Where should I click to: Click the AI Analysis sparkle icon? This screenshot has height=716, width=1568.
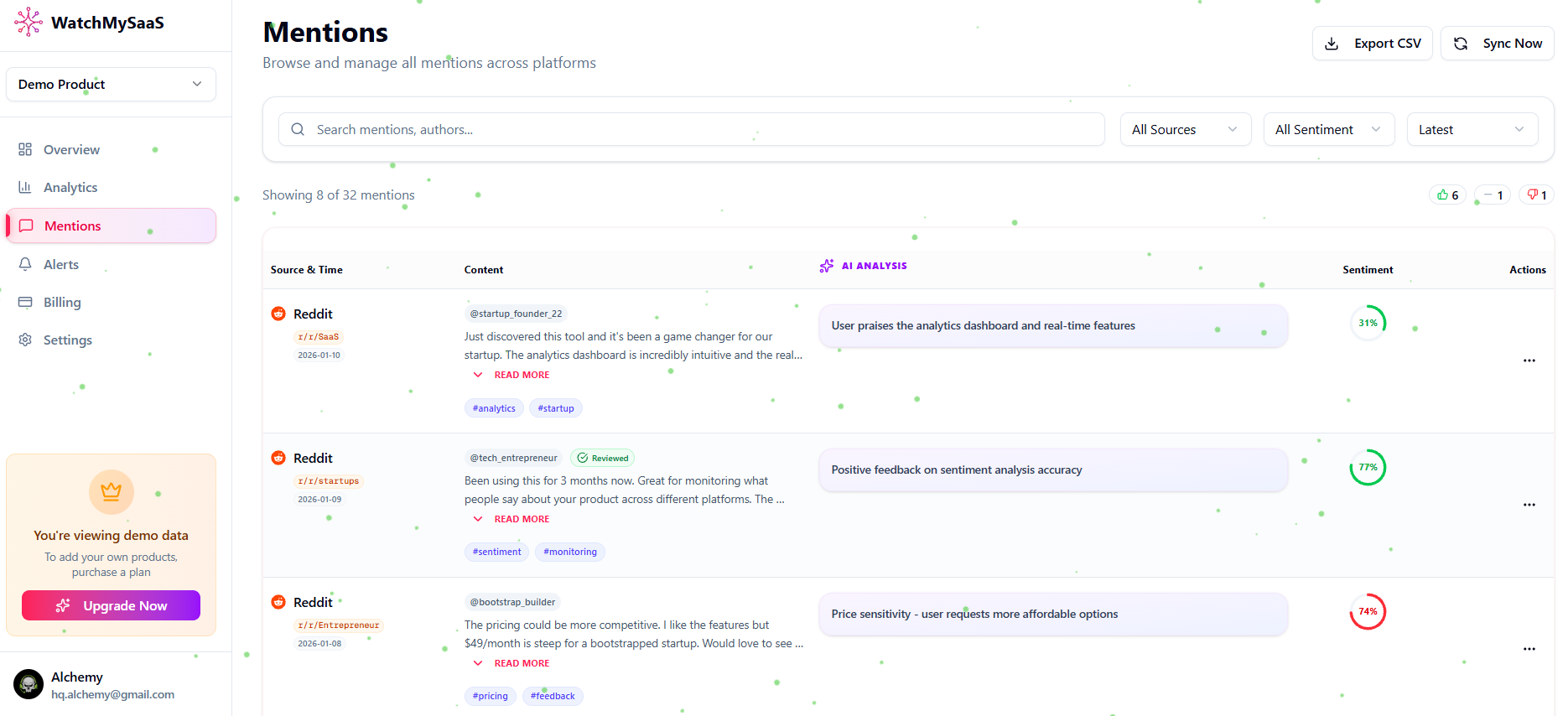pyautogui.click(x=827, y=266)
